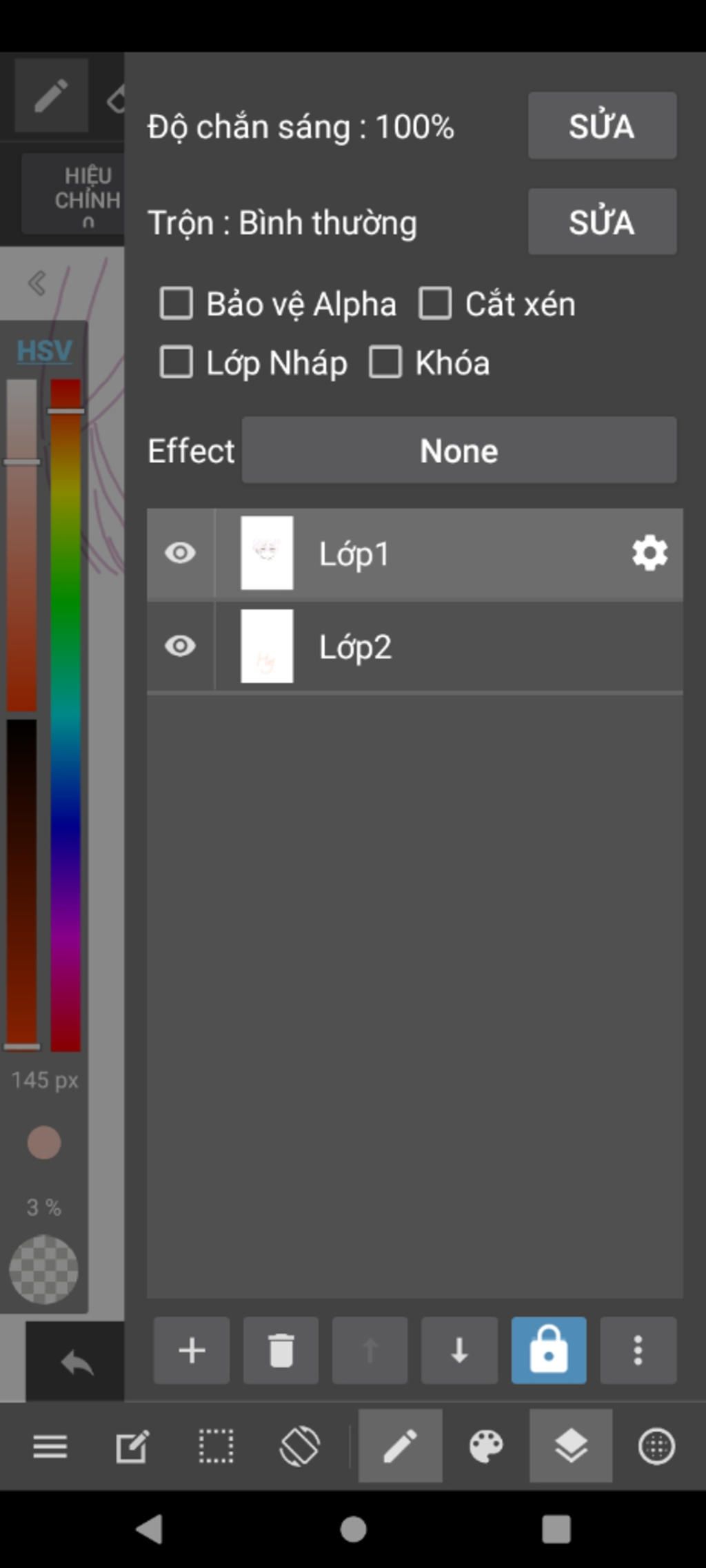The width and height of the screenshot is (706, 1568).
Task: Move layer down with arrow icon
Action: (x=459, y=1351)
